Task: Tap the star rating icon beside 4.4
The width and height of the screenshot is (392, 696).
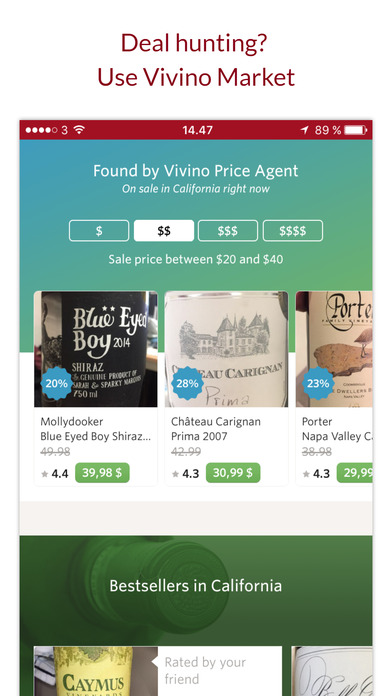Action: click(44, 474)
